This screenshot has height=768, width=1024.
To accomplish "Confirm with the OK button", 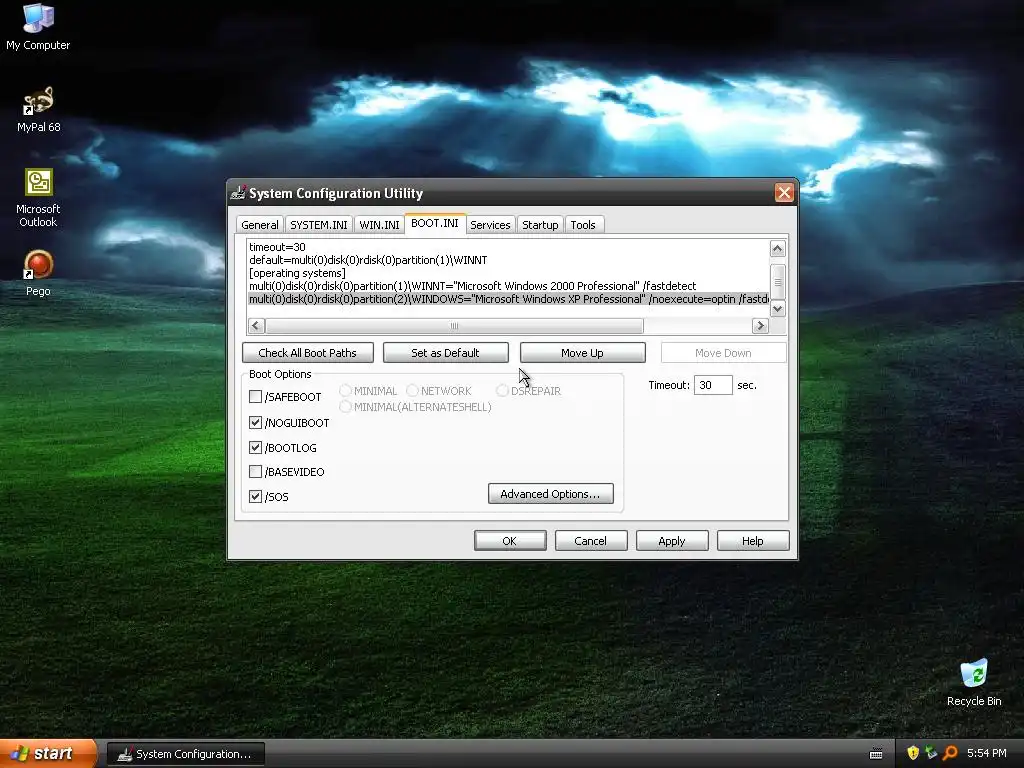I will pos(510,541).
